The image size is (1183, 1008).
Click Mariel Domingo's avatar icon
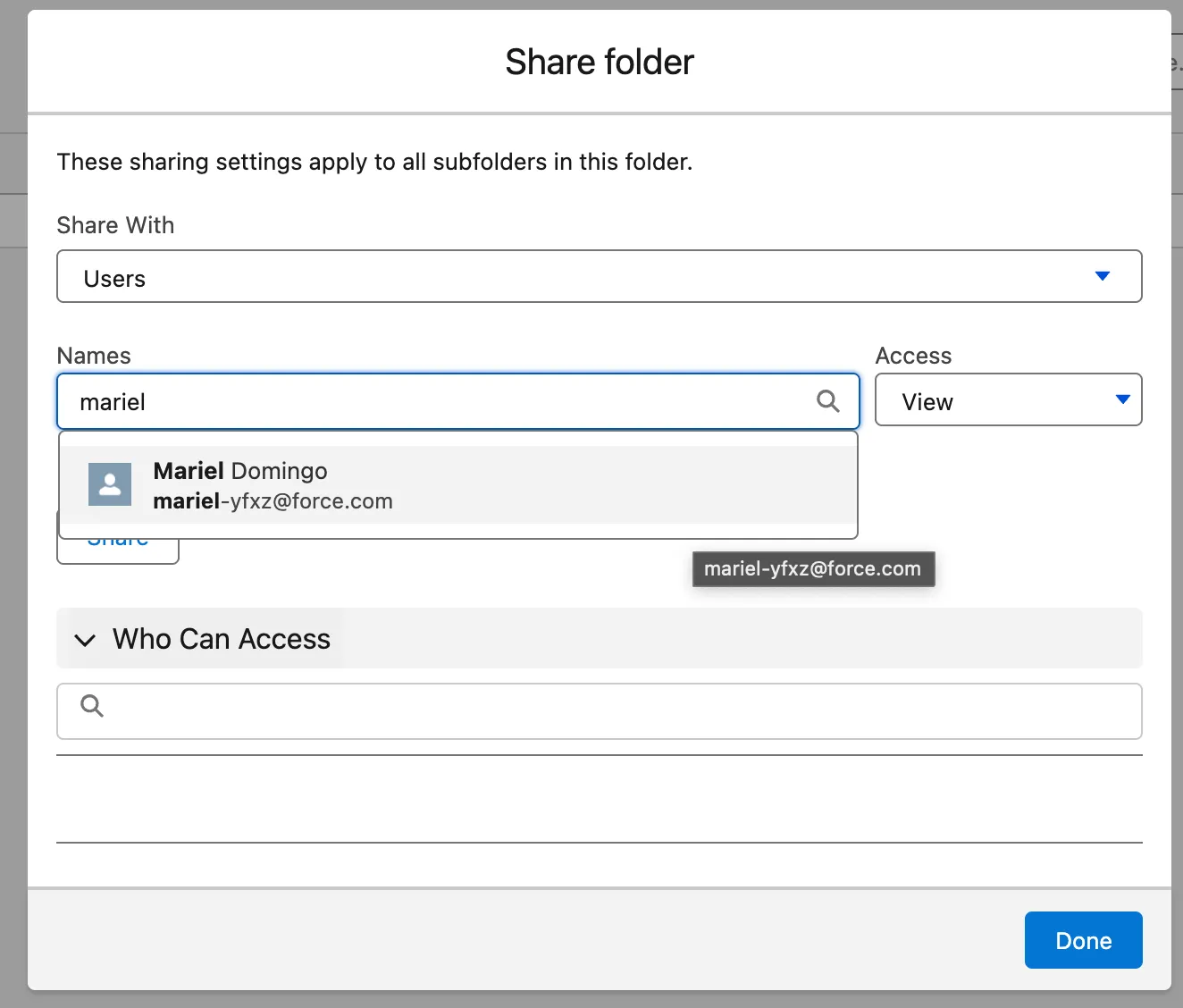(110, 484)
